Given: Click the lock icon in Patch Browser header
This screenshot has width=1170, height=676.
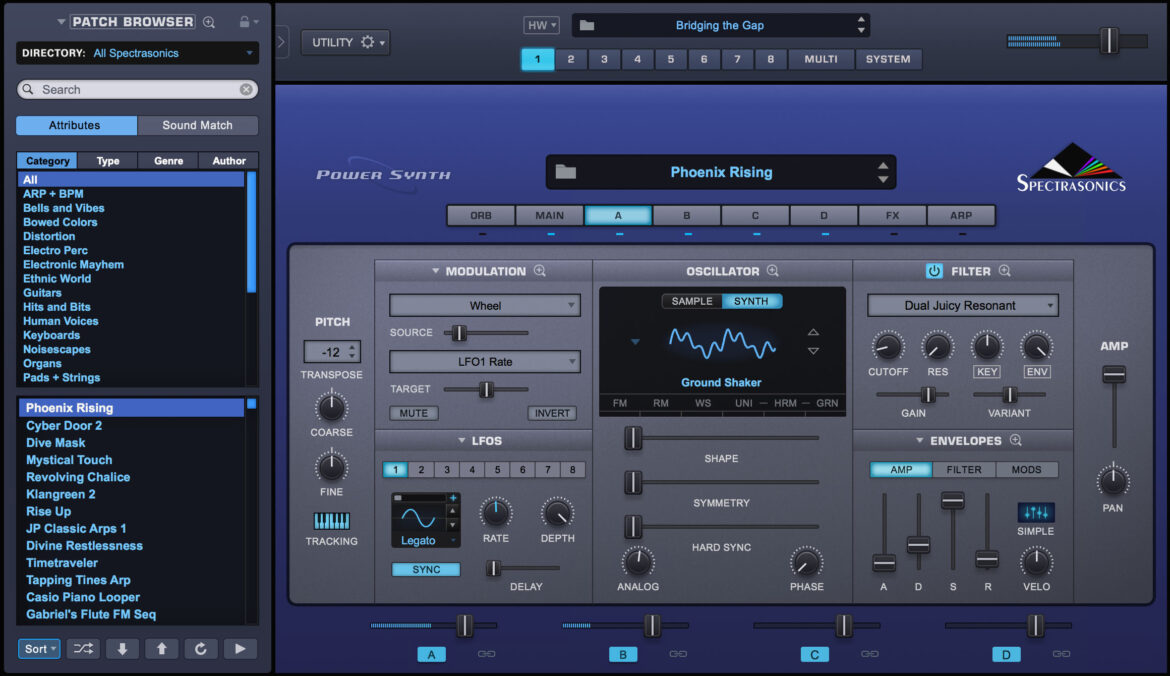Looking at the screenshot, I should [244, 22].
